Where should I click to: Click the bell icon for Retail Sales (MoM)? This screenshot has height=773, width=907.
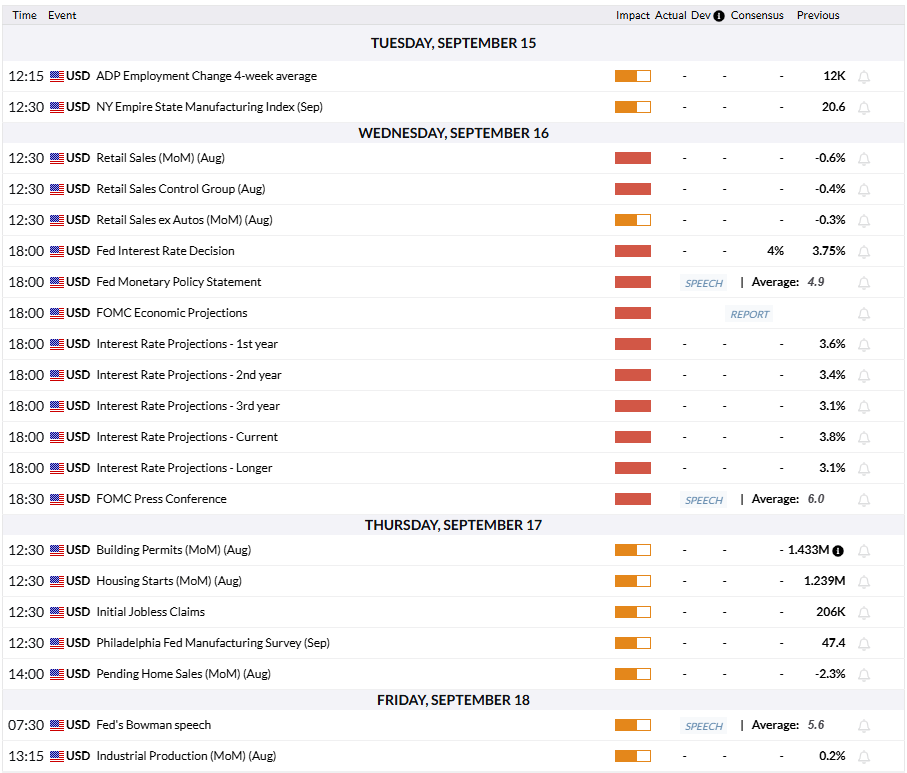tap(864, 159)
